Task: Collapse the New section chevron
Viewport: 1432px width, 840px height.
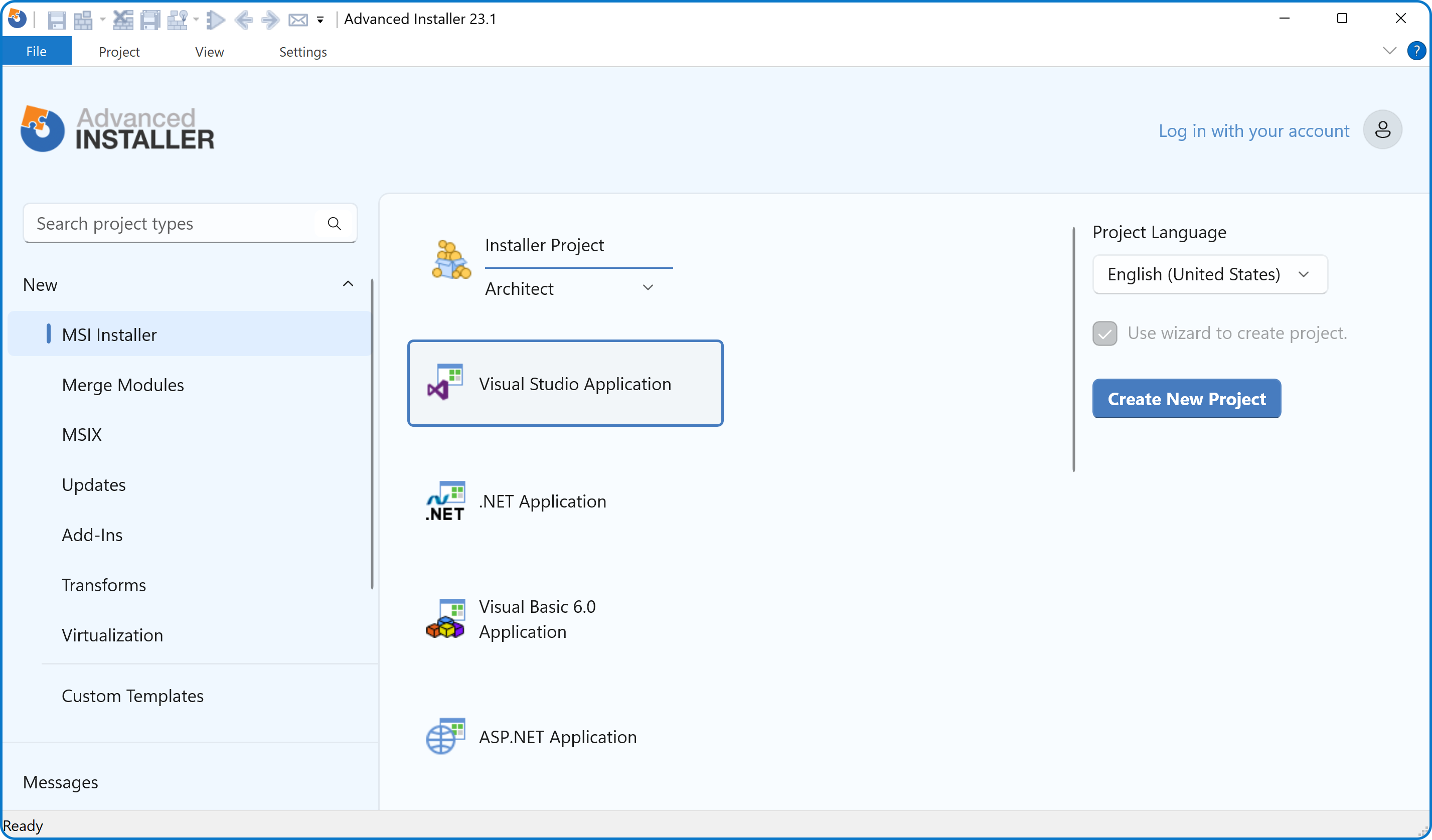Action: click(348, 284)
